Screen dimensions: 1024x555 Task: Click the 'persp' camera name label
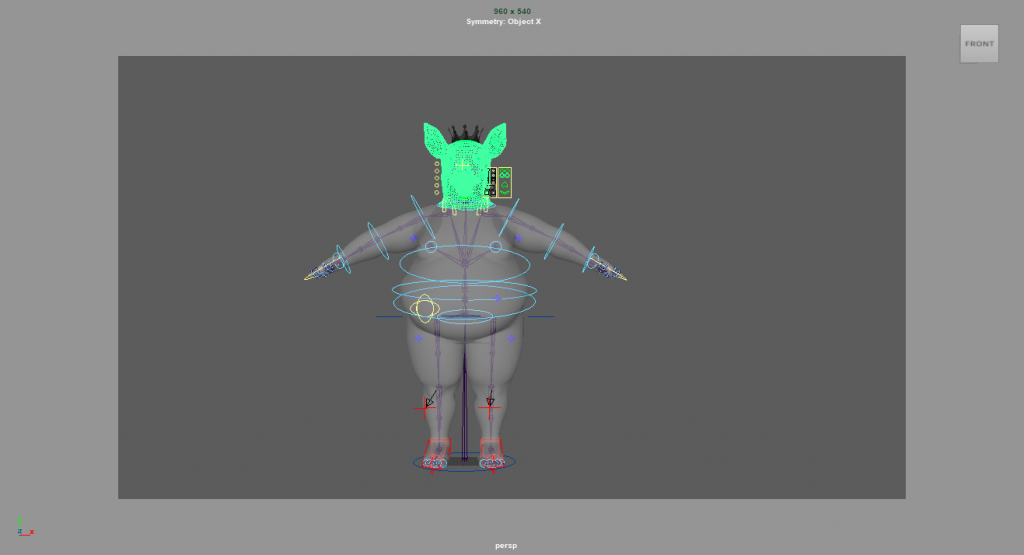(x=506, y=546)
